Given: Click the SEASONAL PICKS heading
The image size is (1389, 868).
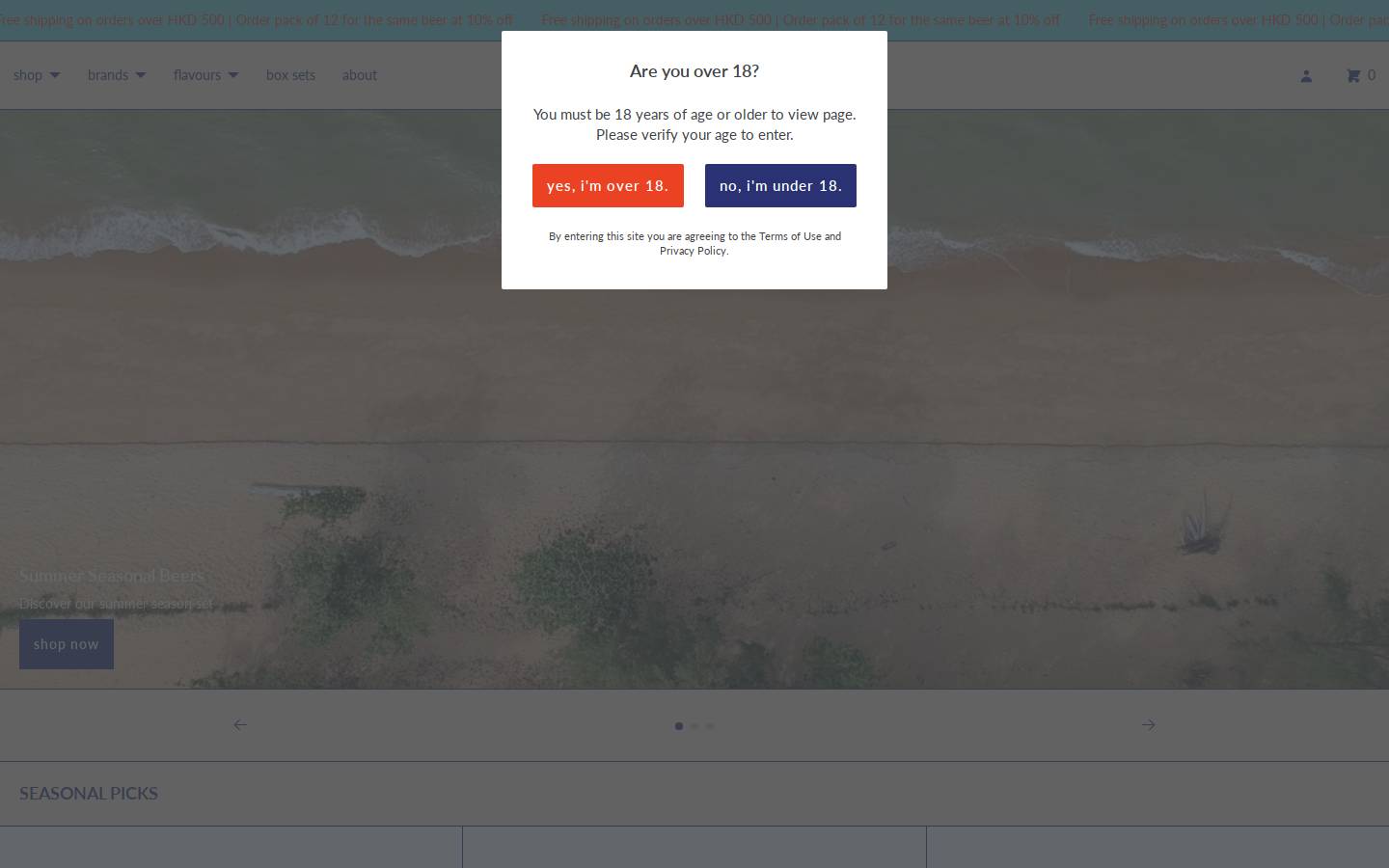Looking at the screenshot, I should click(89, 793).
